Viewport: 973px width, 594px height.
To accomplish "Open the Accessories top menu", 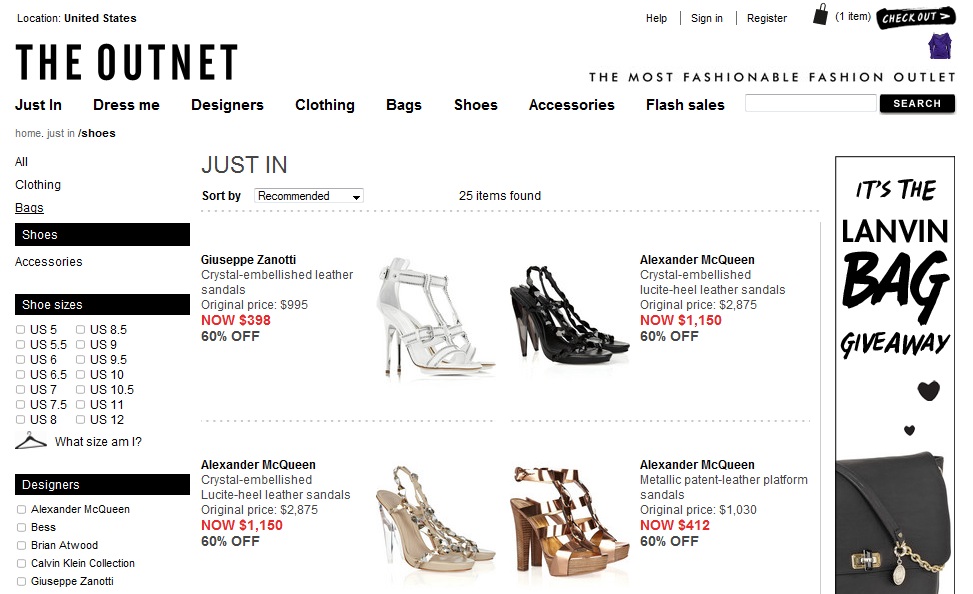I will click(572, 105).
